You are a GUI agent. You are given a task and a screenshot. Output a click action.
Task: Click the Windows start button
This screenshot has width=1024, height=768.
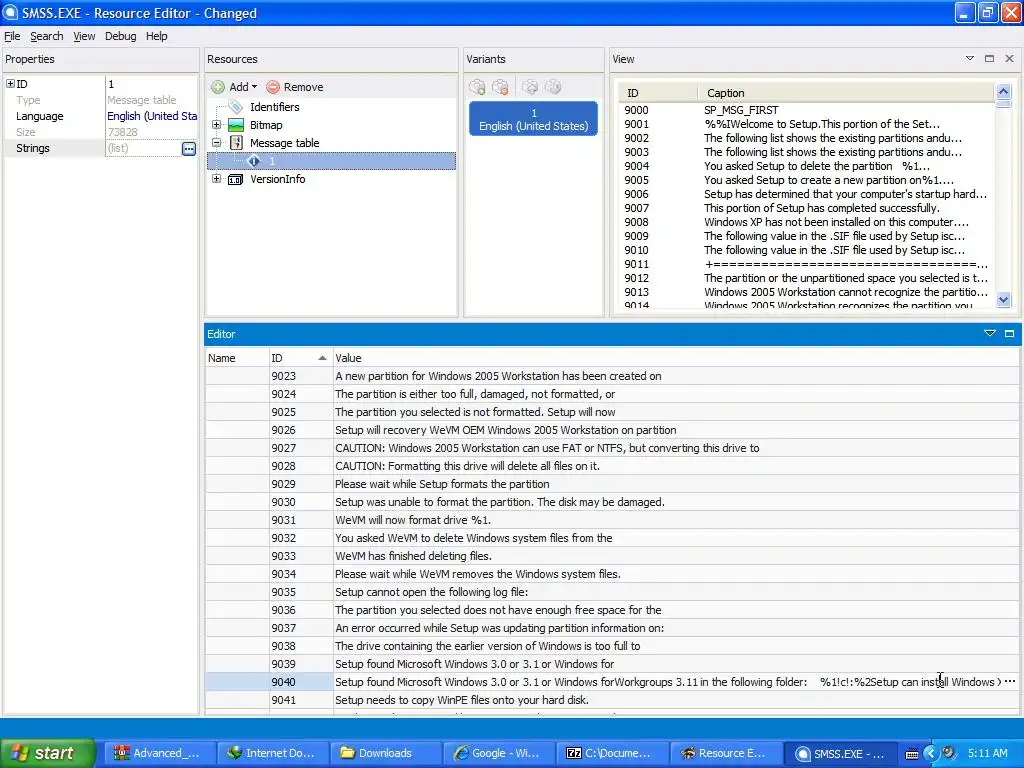coord(47,753)
